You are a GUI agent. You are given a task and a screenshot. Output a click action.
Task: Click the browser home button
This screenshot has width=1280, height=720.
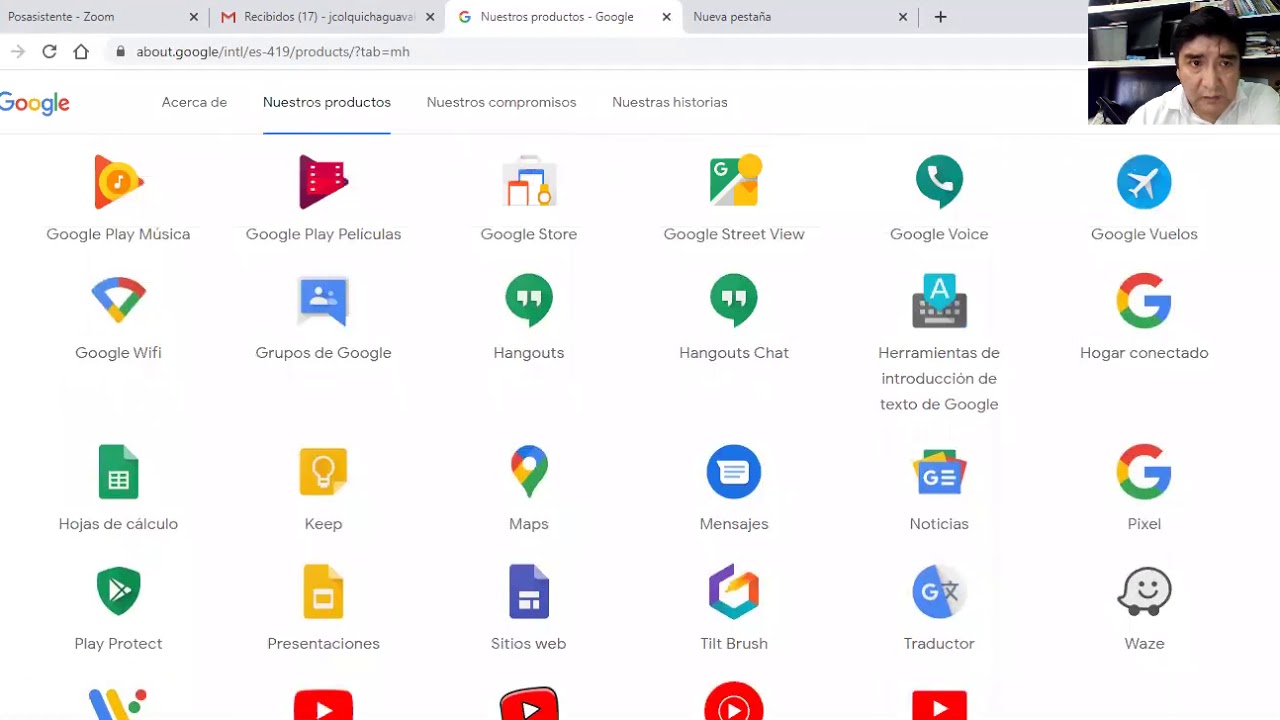pos(81,52)
